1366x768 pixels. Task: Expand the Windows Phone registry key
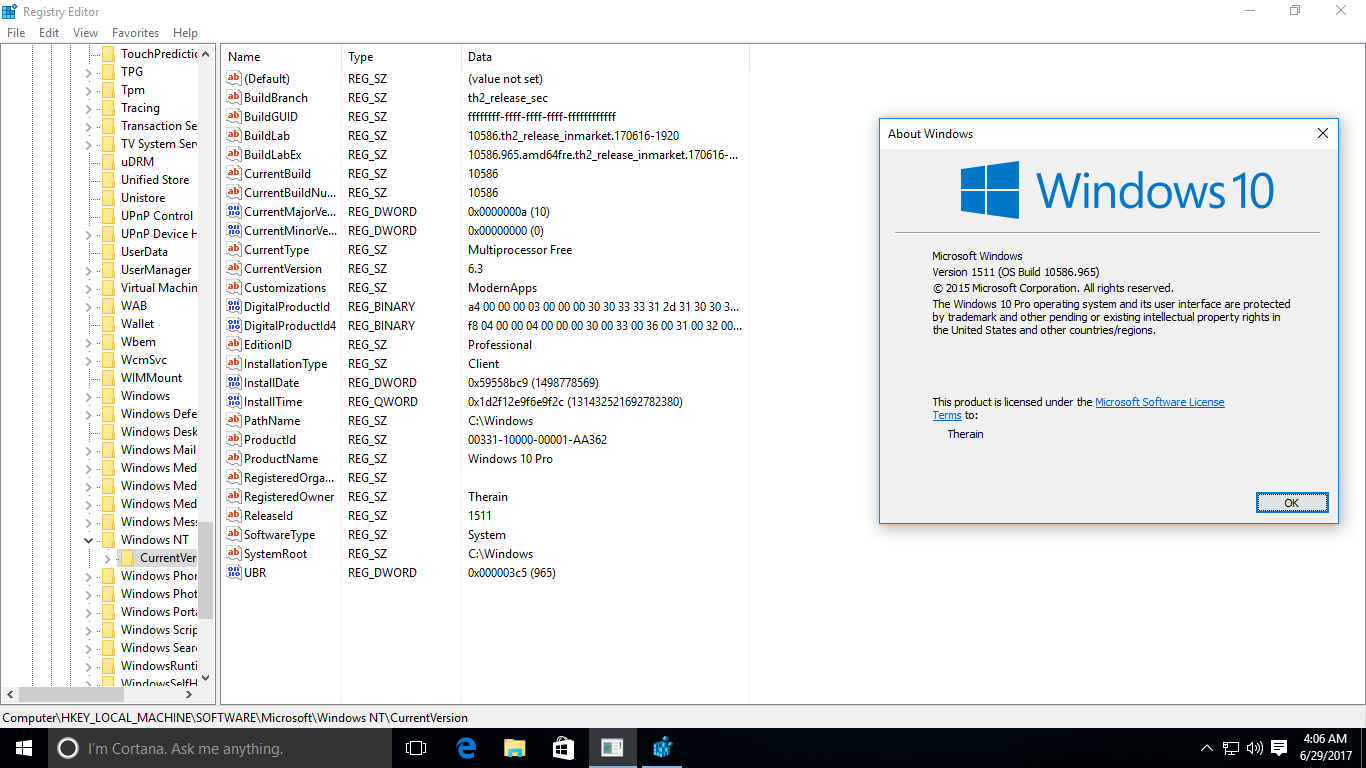tap(88, 576)
